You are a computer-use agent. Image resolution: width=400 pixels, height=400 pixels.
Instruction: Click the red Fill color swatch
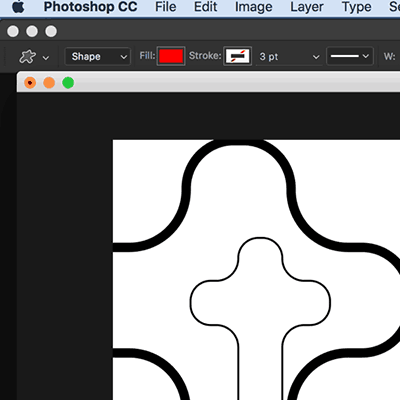pyautogui.click(x=171, y=56)
